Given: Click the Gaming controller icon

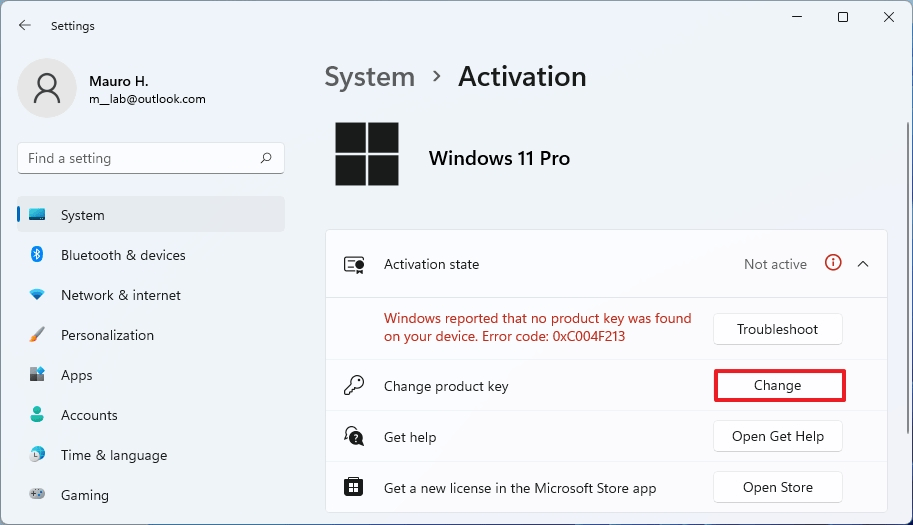Looking at the screenshot, I should tap(37, 495).
